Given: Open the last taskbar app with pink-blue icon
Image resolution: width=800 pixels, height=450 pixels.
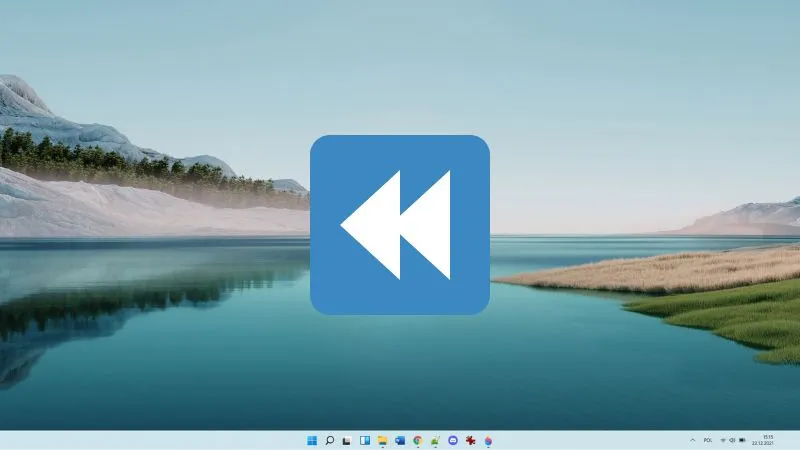Looking at the screenshot, I should click(488, 440).
